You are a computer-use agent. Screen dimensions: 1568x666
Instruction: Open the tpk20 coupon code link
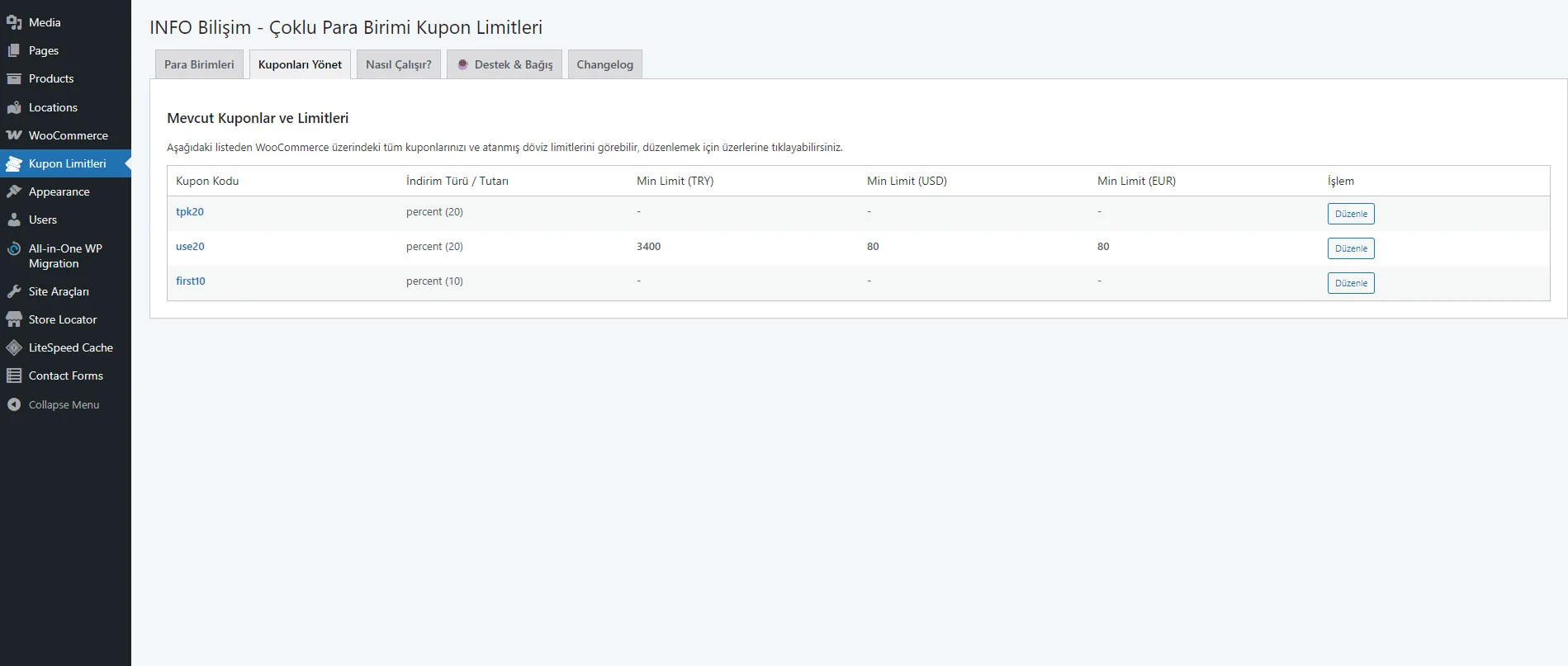coord(190,212)
